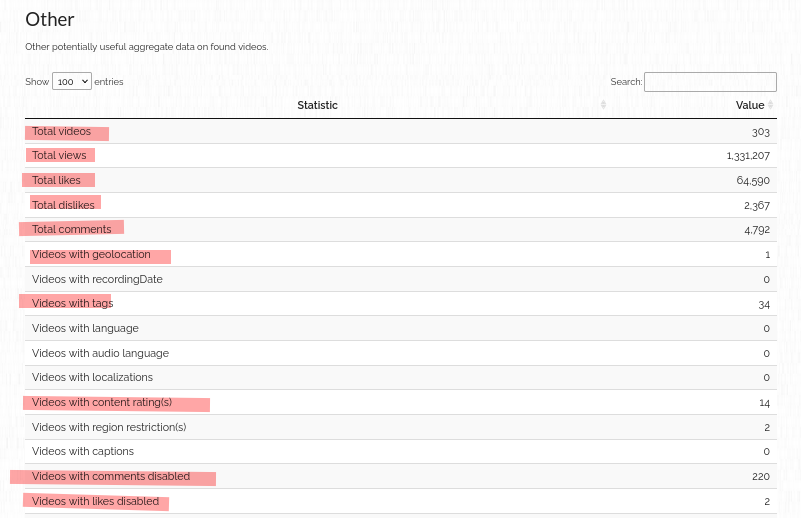Select the Total views row
The height and width of the screenshot is (518, 801).
[59, 156]
